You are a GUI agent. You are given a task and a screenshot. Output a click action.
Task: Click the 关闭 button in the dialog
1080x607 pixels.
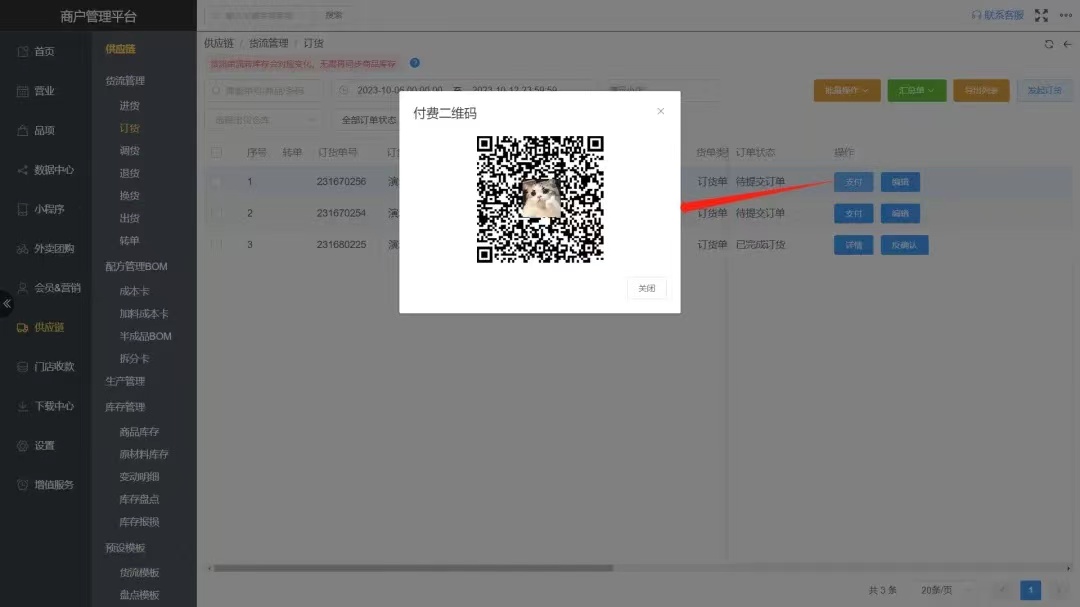point(647,288)
